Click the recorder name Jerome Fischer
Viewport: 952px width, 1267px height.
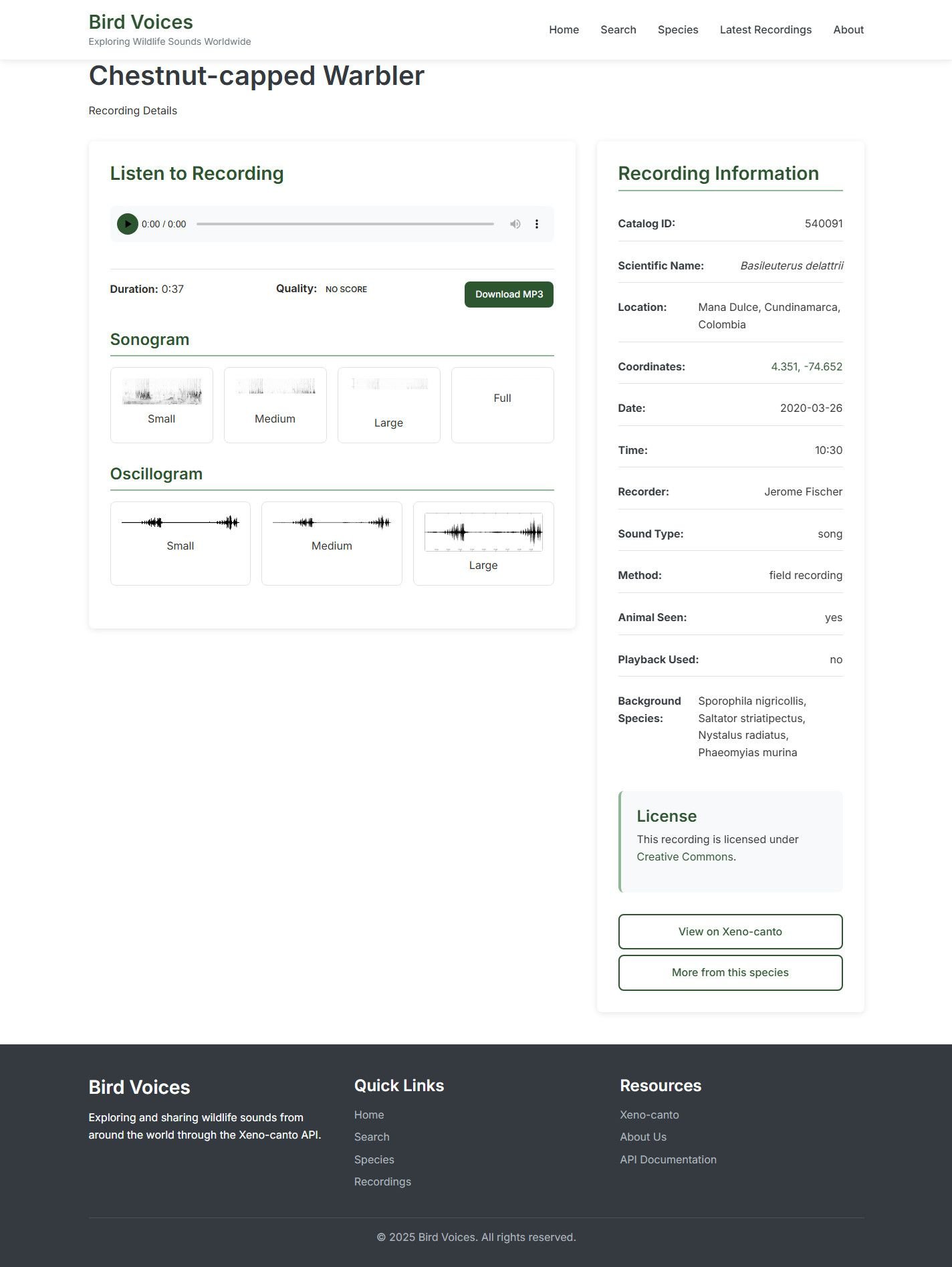(x=804, y=491)
